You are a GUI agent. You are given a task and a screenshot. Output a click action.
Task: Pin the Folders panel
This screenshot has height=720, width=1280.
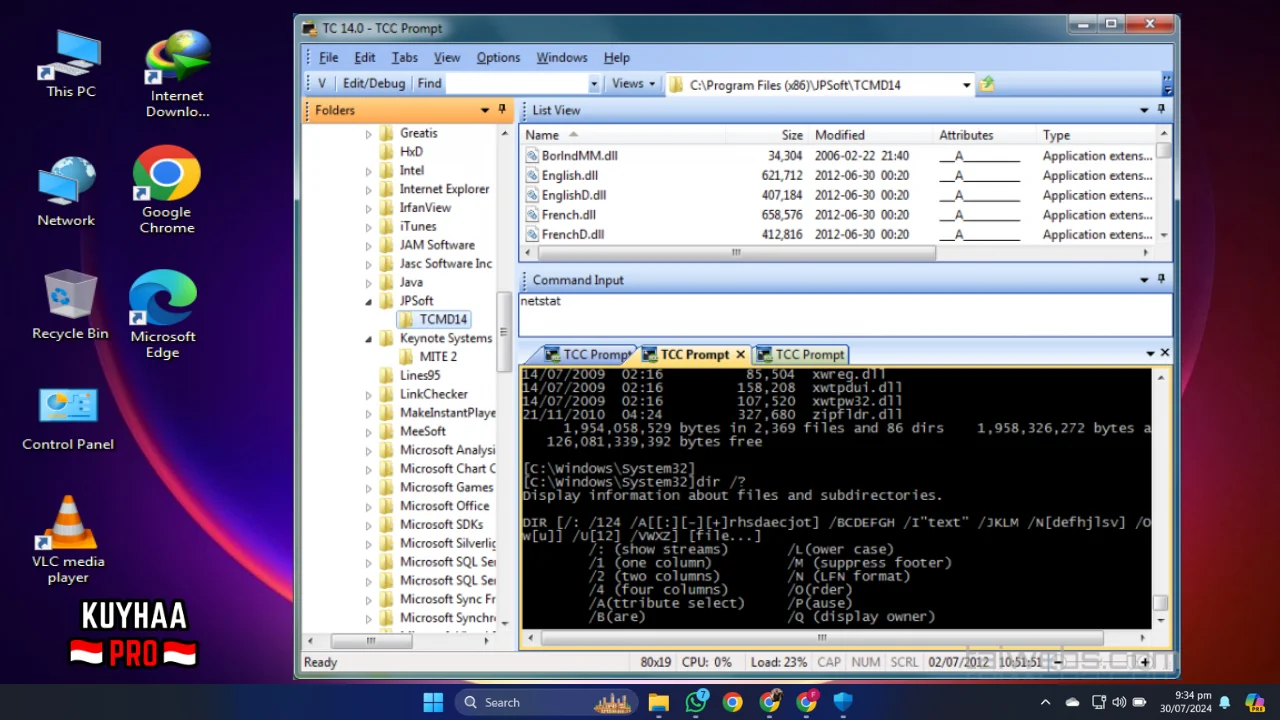[503, 110]
